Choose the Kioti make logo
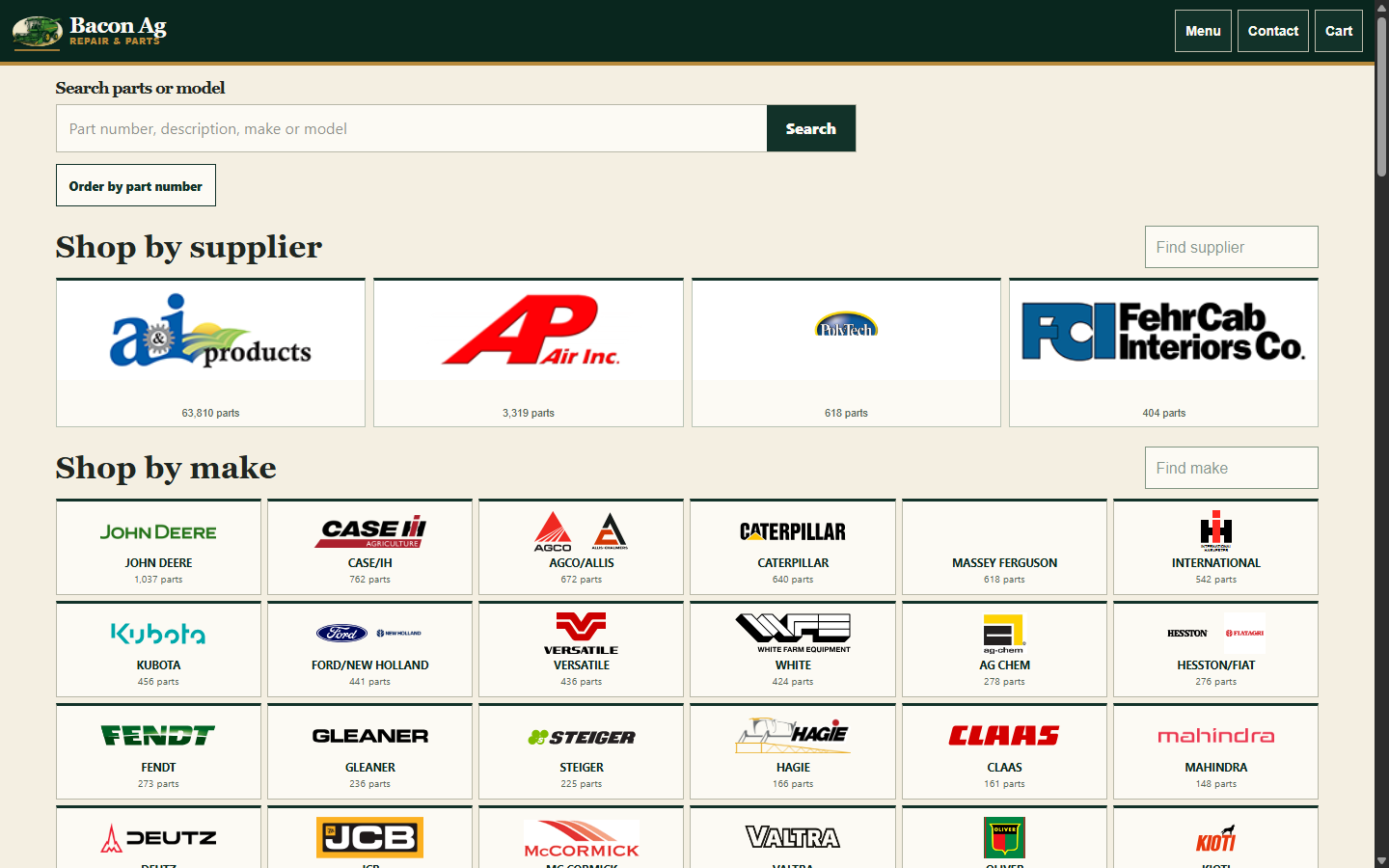 [1215, 838]
